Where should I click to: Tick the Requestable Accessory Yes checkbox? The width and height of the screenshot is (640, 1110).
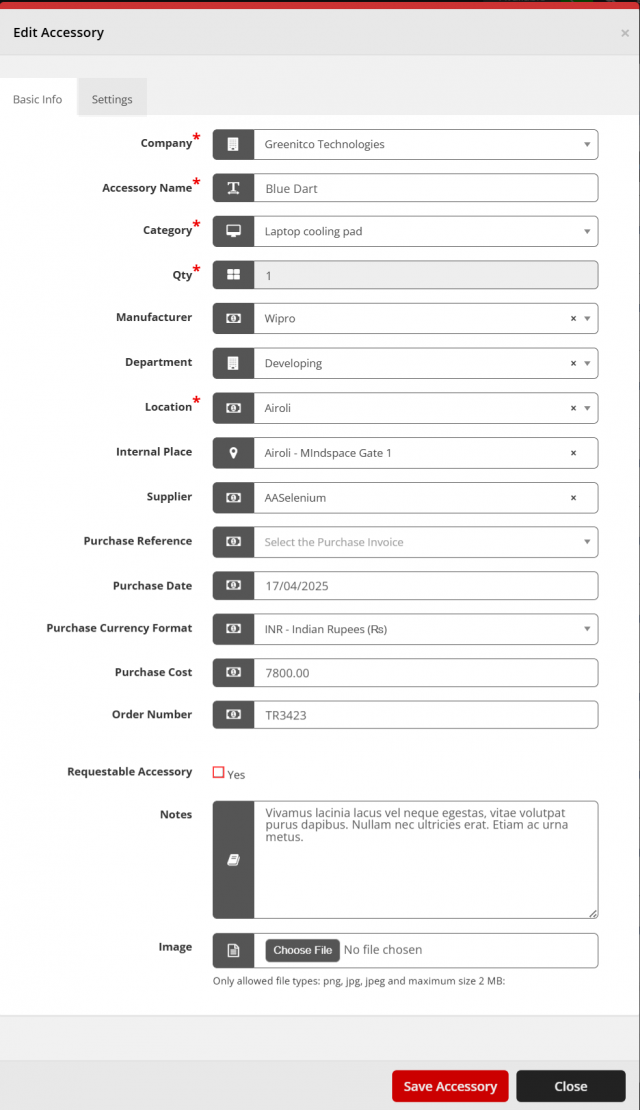click(x=219, y=772)
